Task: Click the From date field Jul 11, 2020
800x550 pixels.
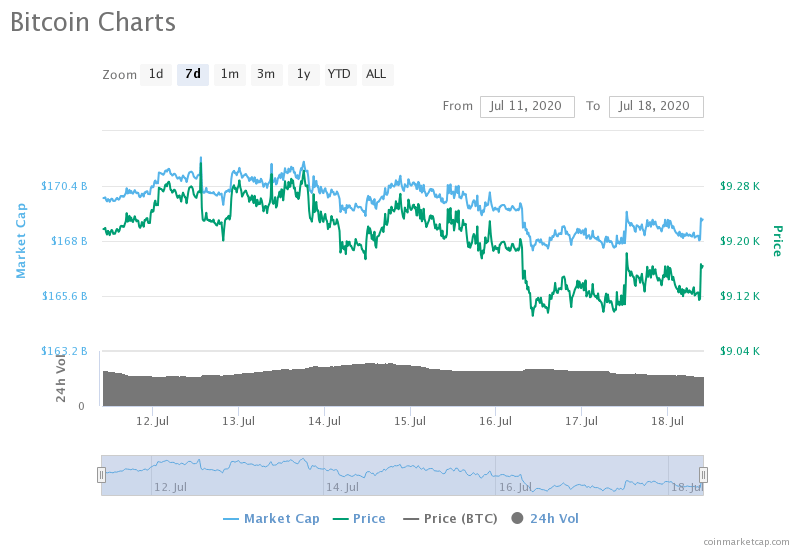Action: [527, 107]
